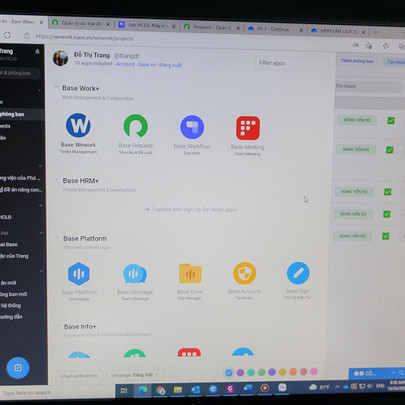
Task: Toggle the last green checkbox in list
Action: pos(385,236)
